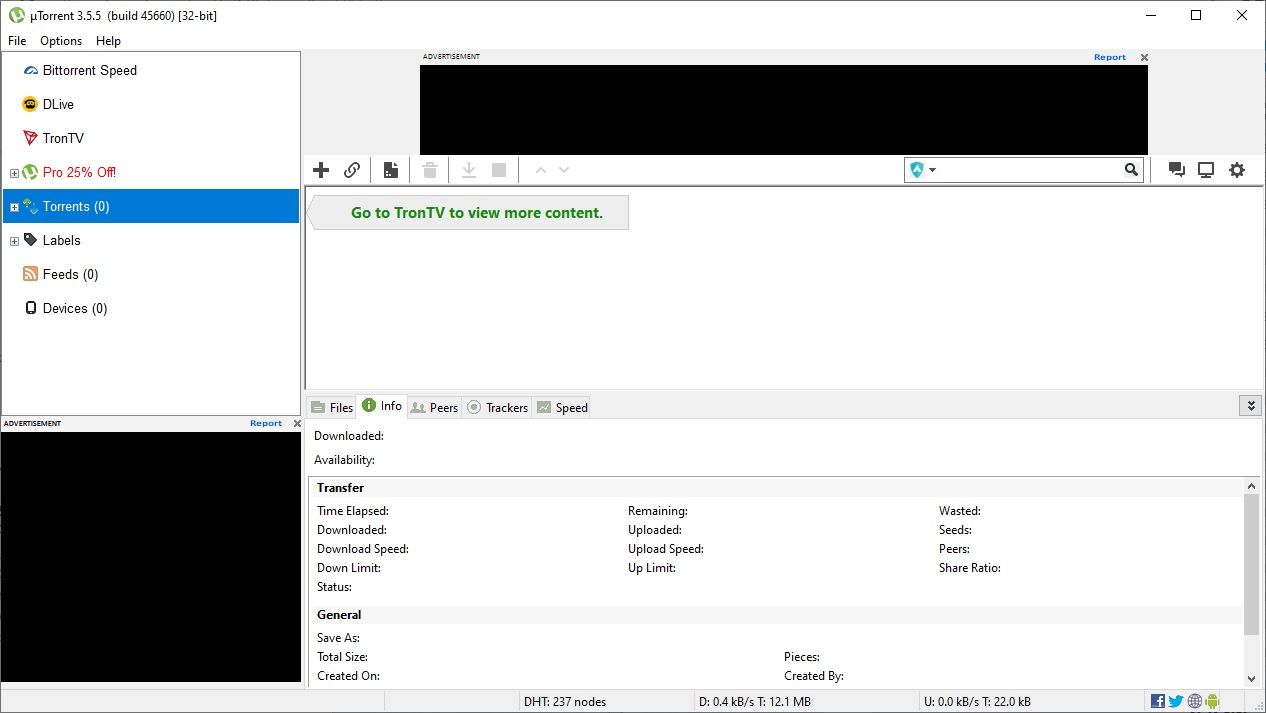Screen dimensions: 1266x713
Task: Click the remote devices monitor icon
Action: (x=1206, y=169)
